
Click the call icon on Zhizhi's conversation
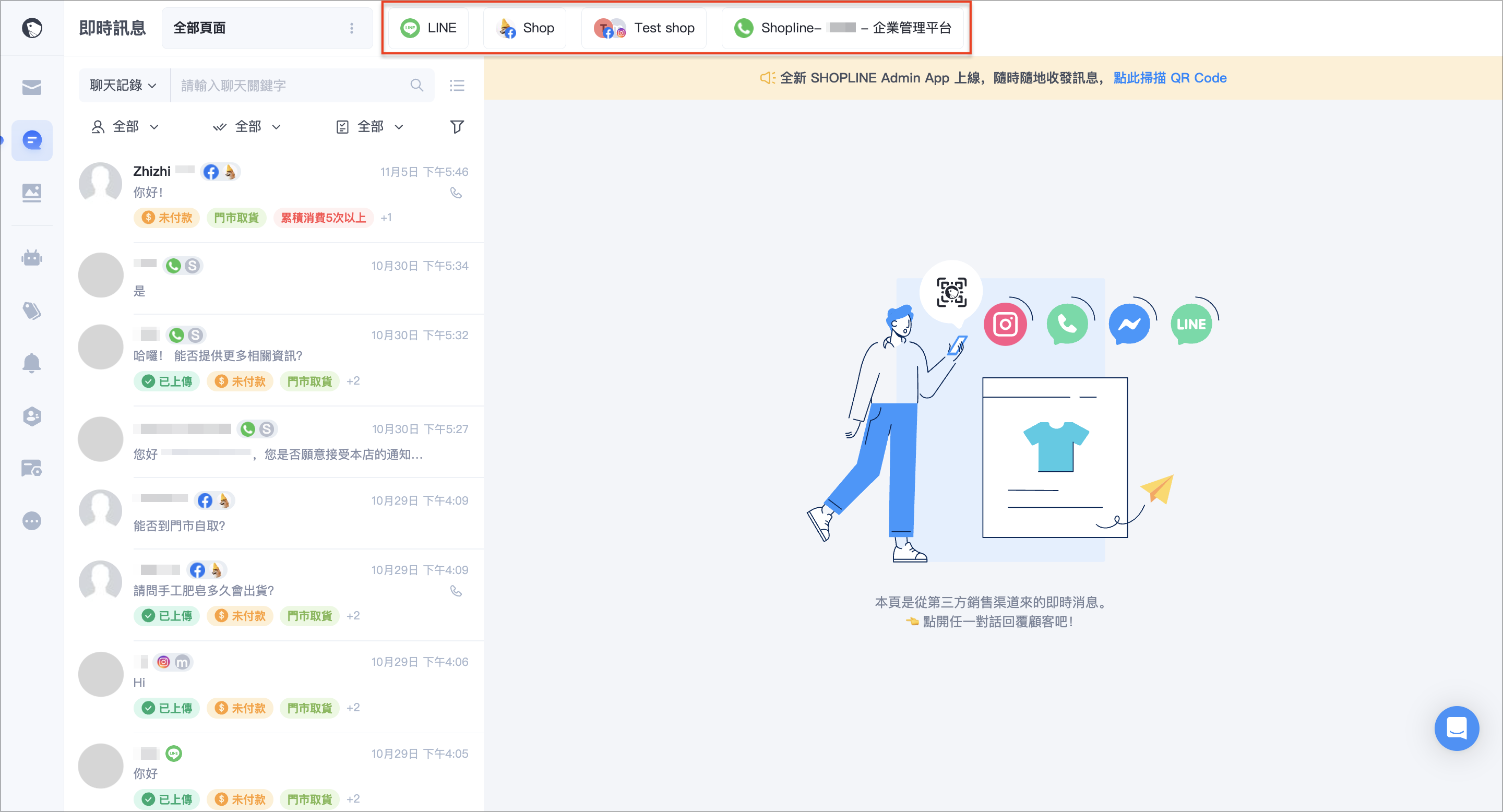tap(456, 193)
